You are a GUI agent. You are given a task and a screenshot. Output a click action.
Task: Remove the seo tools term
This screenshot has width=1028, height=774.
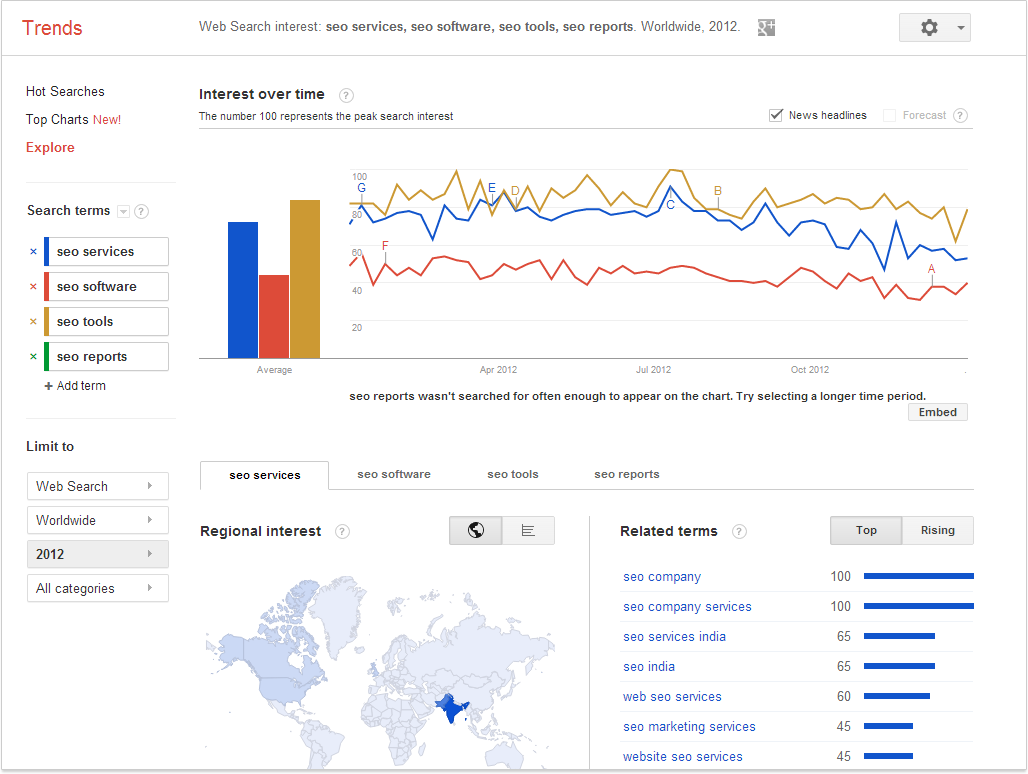[x=33, y=321]
